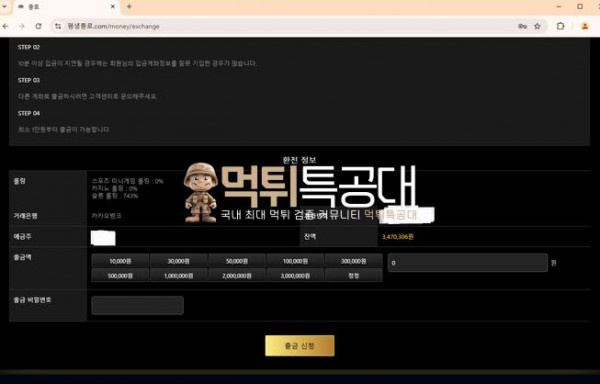Open the extensions puzzle icon
This screenshot has width=600, height=384.
pyautogui.click(x=561, y=26)
